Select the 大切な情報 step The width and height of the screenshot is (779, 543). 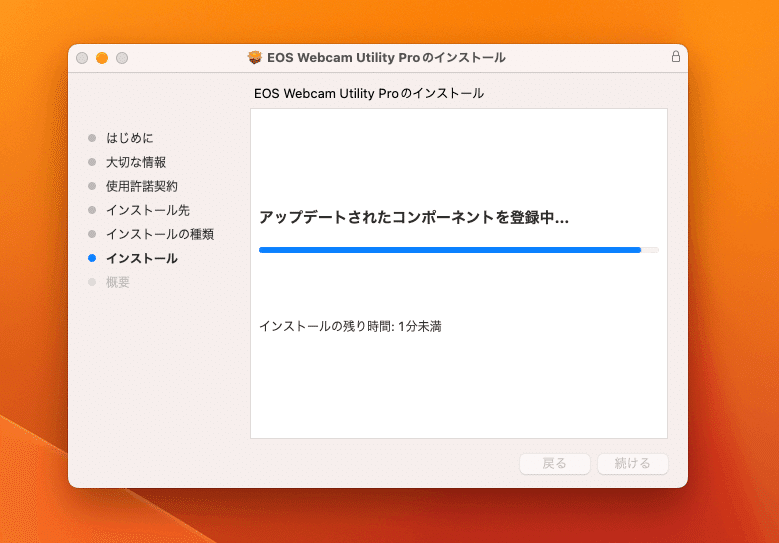136,162
